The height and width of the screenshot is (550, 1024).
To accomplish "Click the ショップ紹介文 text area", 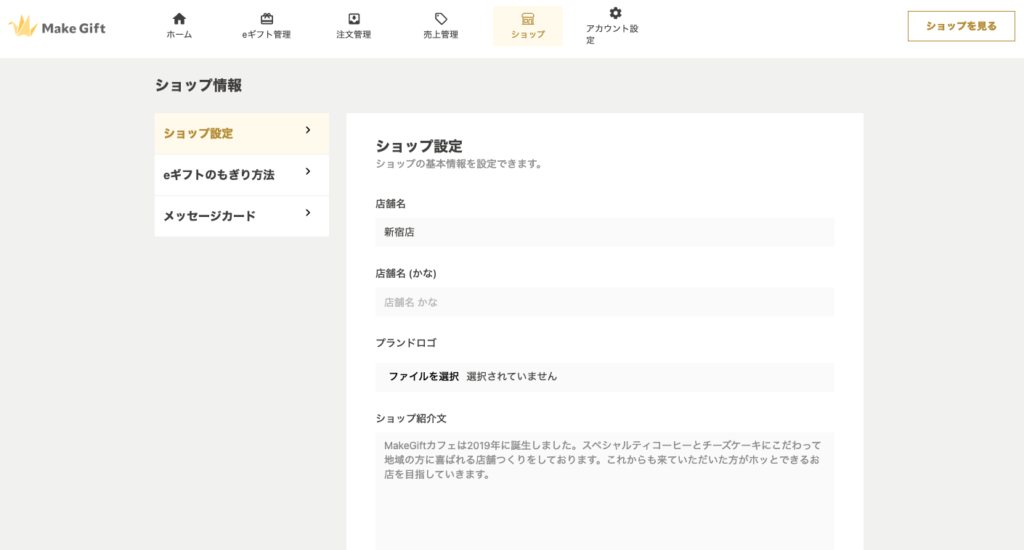I will coord(605,491).
